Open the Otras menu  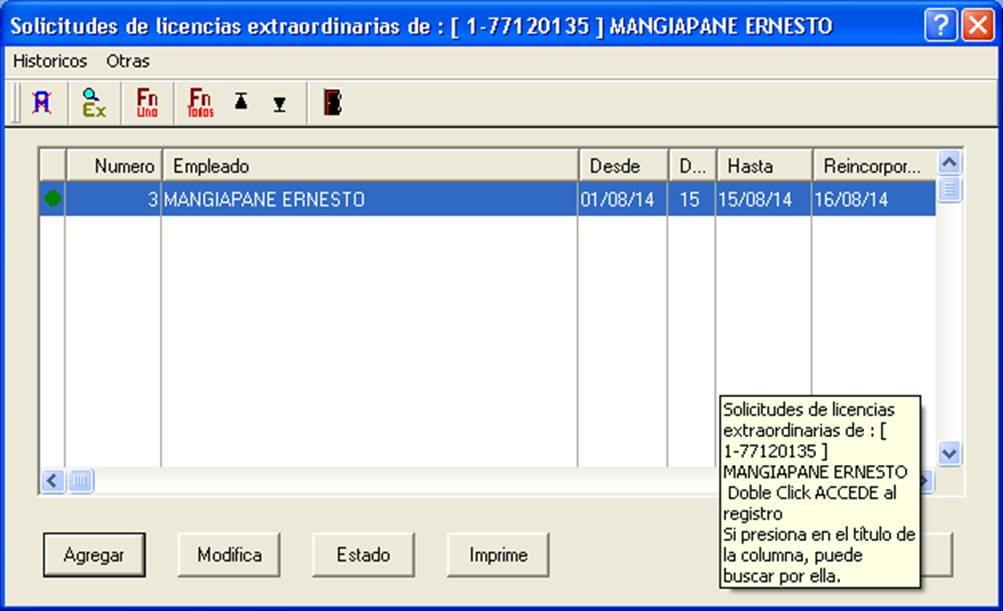pyautogui.click(x=128, y=61)
